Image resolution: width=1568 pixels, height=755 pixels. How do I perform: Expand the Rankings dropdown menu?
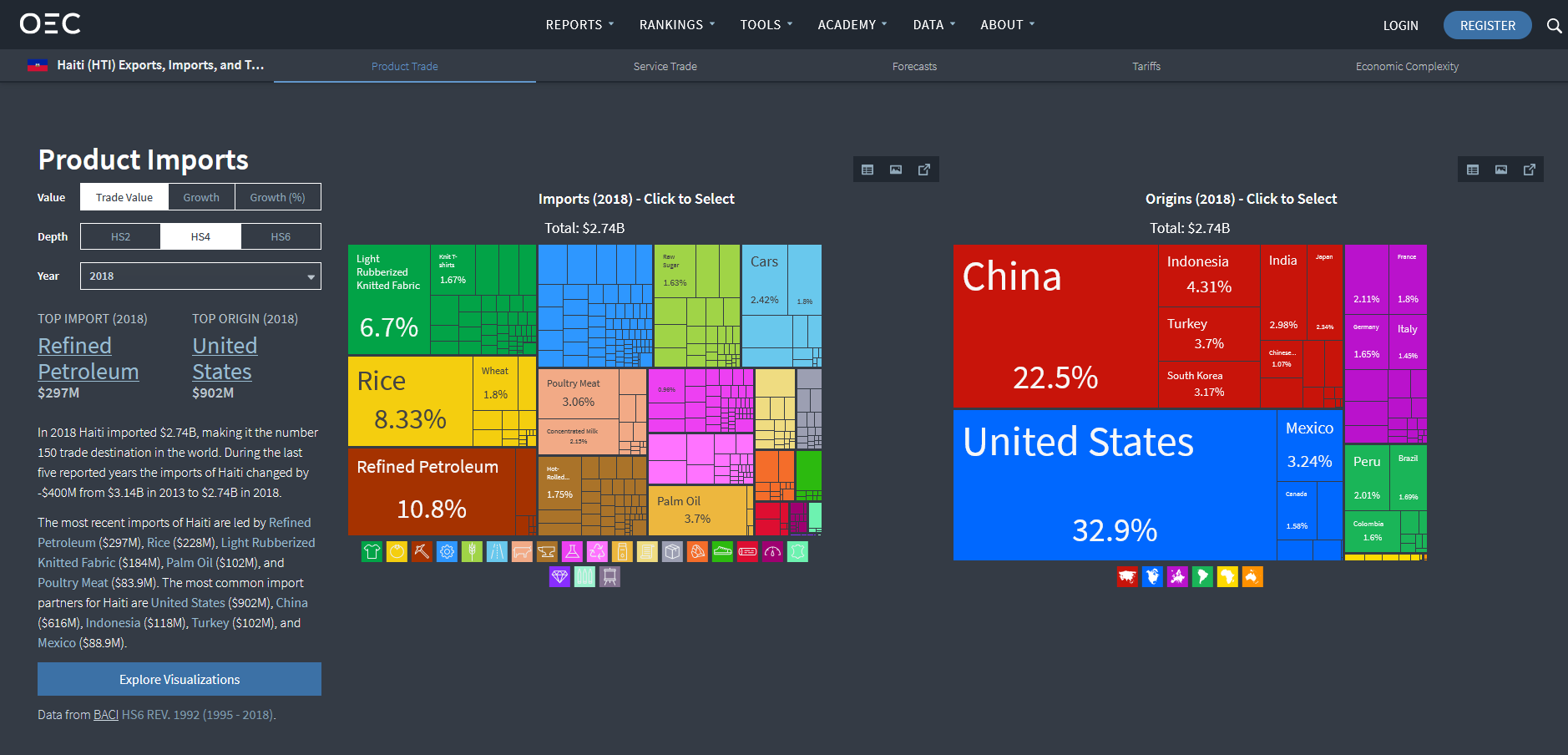pos(676,25)
